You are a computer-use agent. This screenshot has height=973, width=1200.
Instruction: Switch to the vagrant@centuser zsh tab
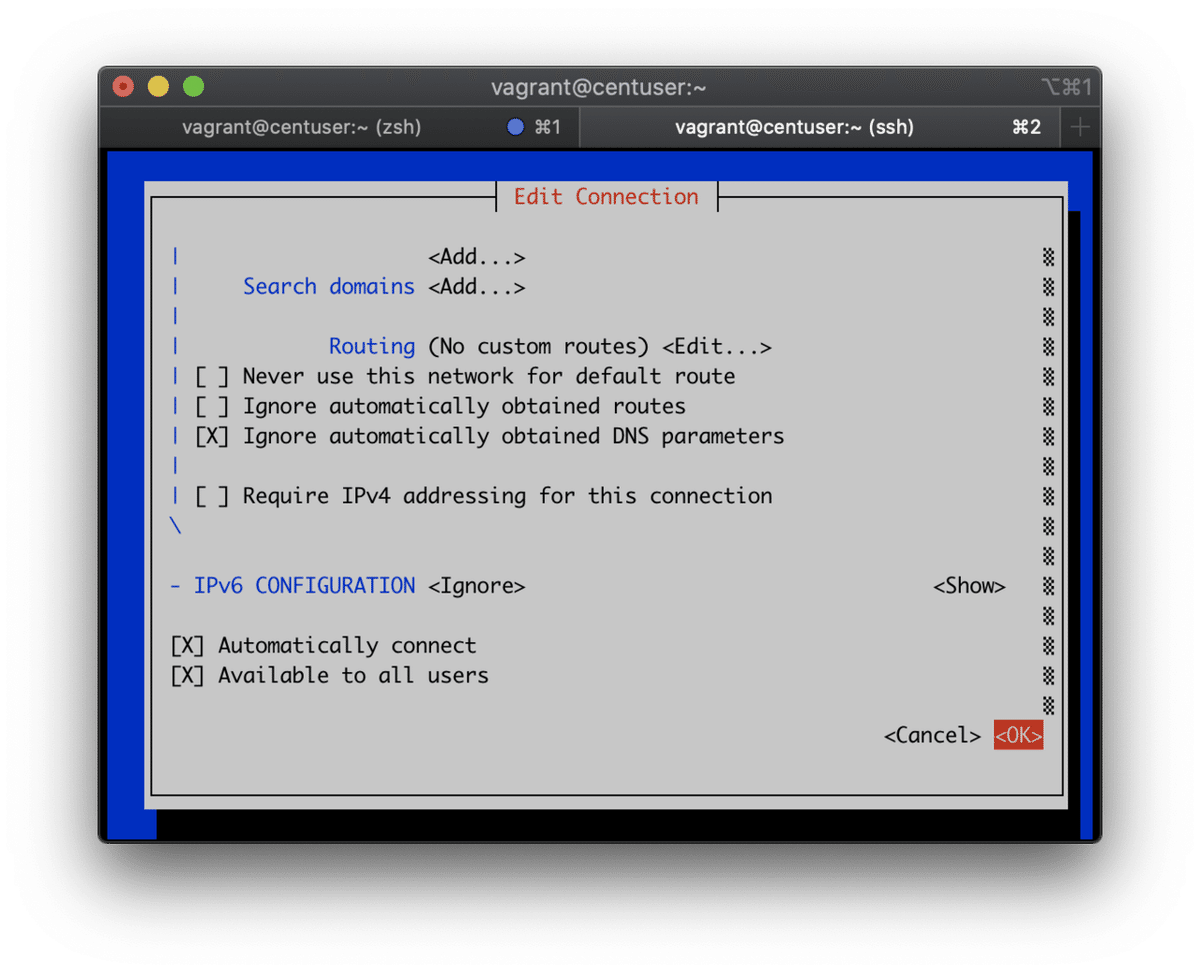coord(339,127)
